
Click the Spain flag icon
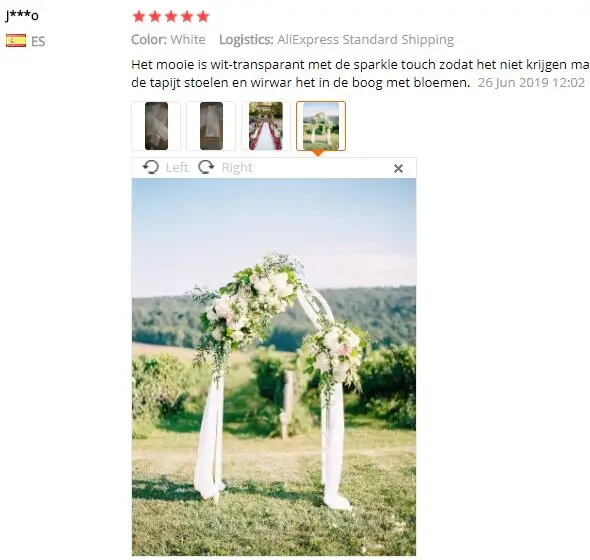[x=16, y=41]
